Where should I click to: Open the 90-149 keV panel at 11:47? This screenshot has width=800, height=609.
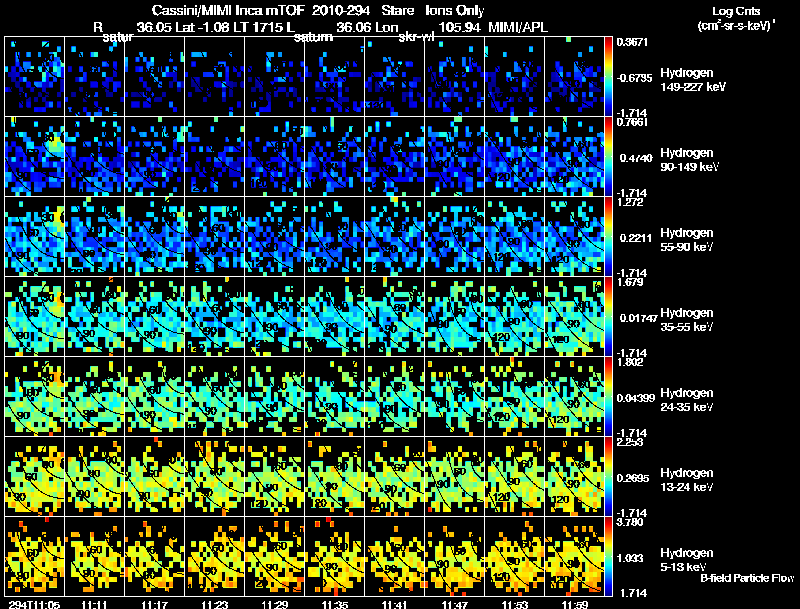(x=455, y=156)
